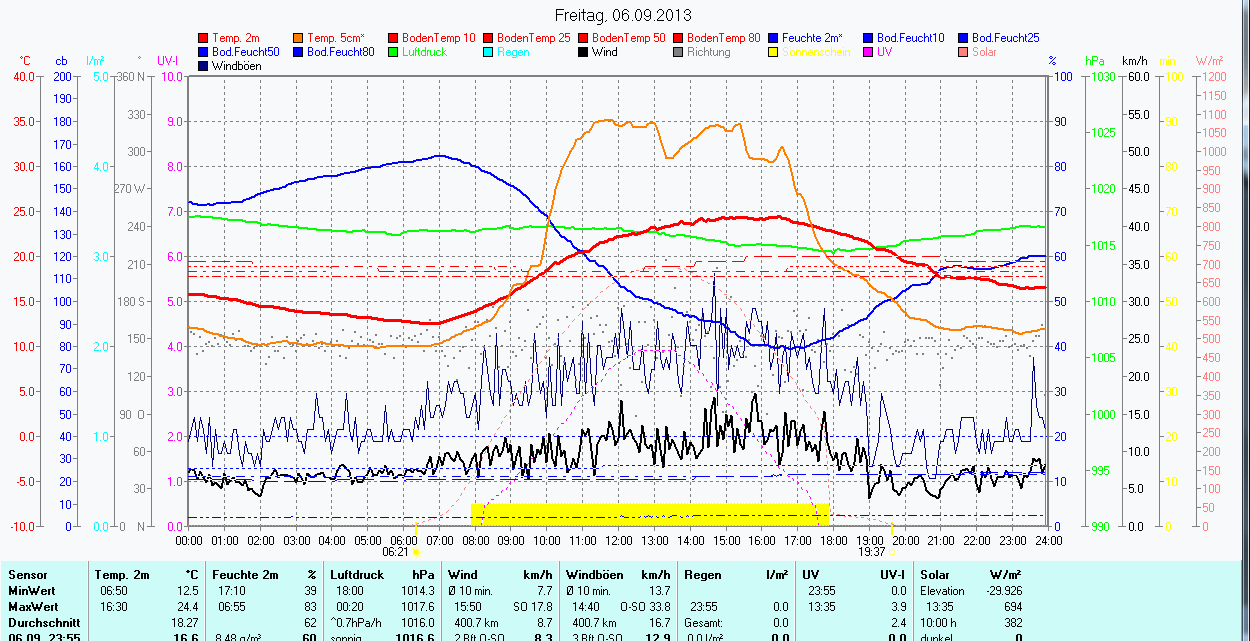The image size is (1250, 641).
Task: Select the Windböen column header in table
Action: pyautogui.click(x=594, y=575)
